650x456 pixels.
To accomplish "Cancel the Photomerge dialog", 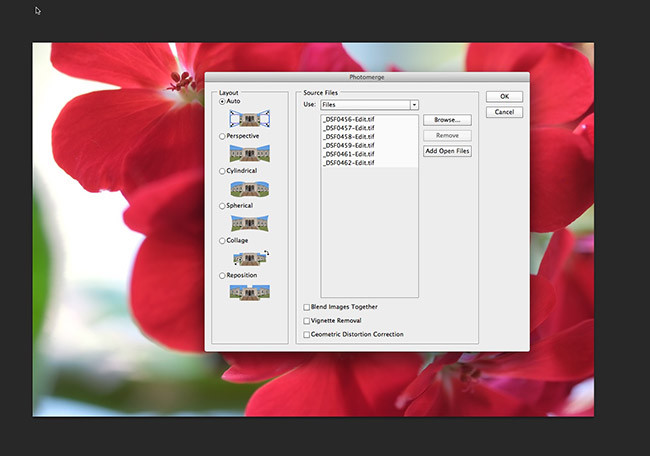I will [505, 112].
